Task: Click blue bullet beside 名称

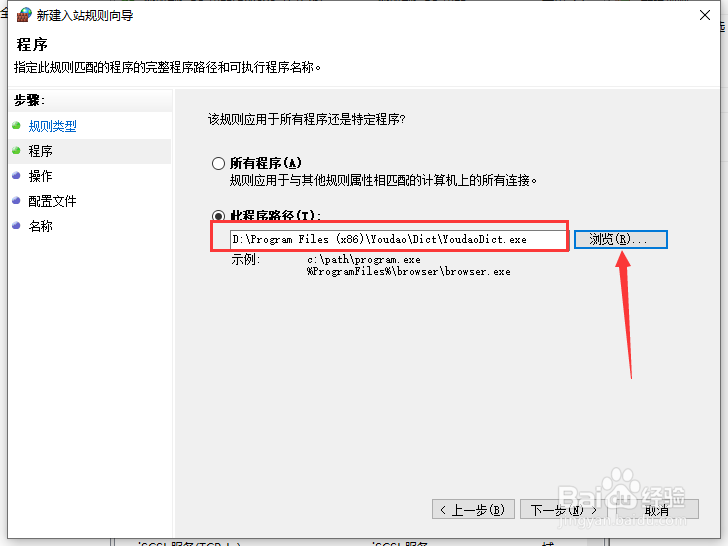Action: (17, 226)
